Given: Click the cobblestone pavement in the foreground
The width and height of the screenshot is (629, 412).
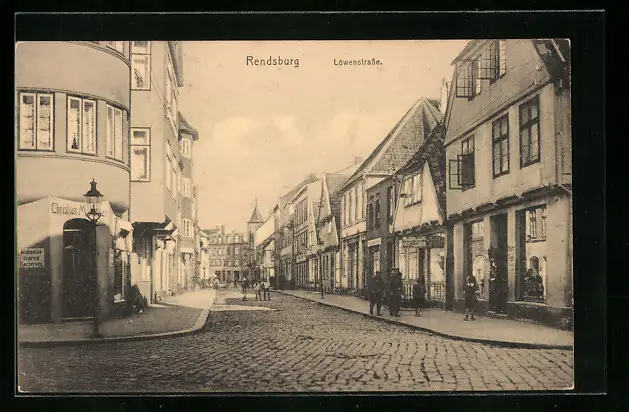Looking at the screenshot, I should 300,355.
